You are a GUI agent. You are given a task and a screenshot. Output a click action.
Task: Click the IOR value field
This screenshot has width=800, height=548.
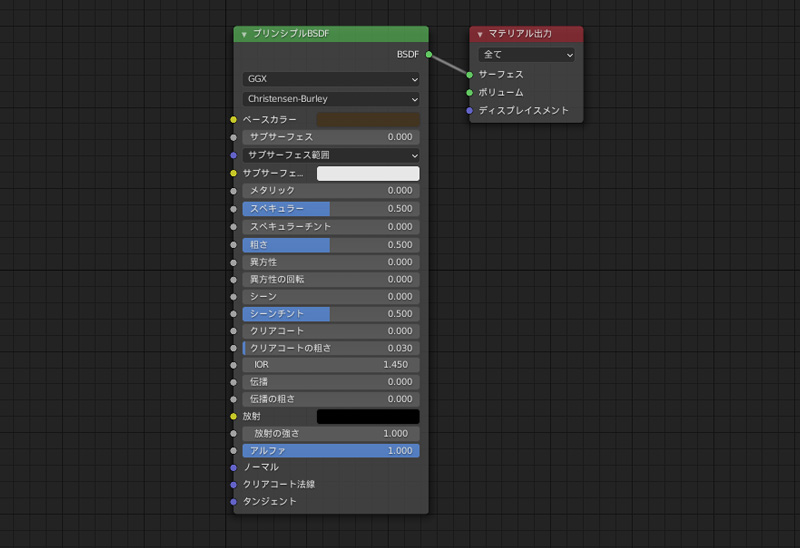(330, 365)
